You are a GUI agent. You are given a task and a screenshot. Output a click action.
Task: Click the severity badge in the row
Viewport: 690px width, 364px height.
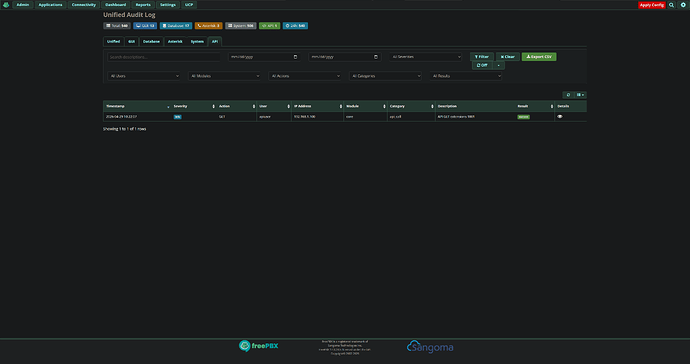(177, 117)
